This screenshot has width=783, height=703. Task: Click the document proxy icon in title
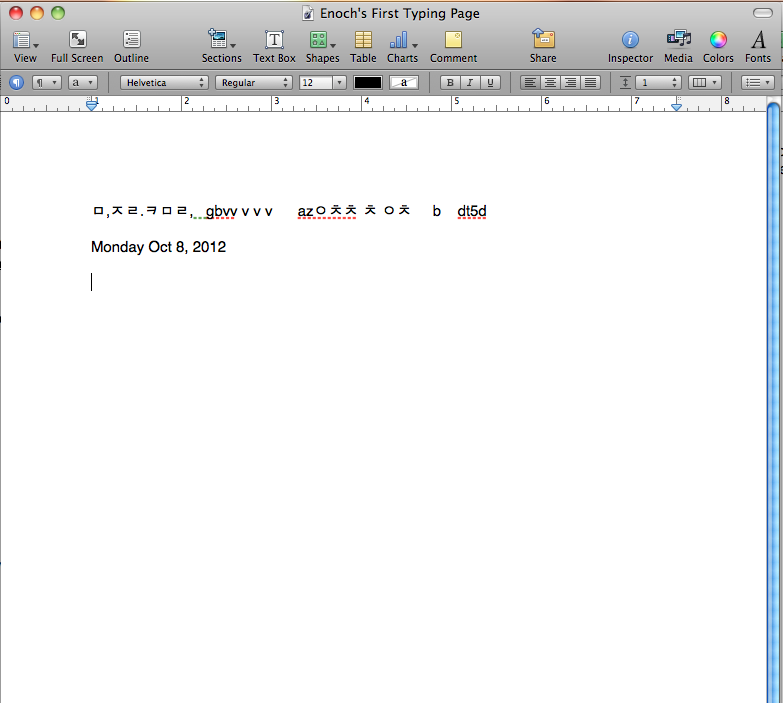click(308, 13)
